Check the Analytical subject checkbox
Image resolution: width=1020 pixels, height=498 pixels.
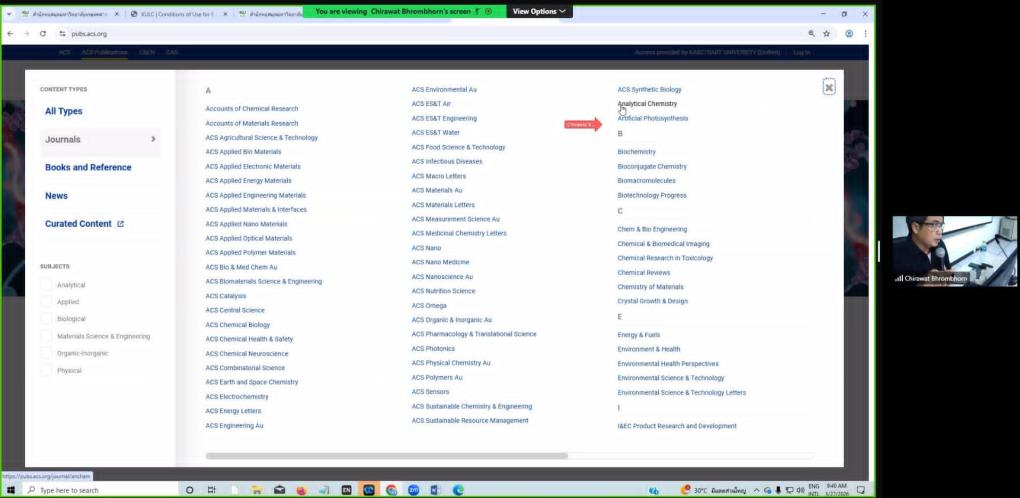pos(46,285)
